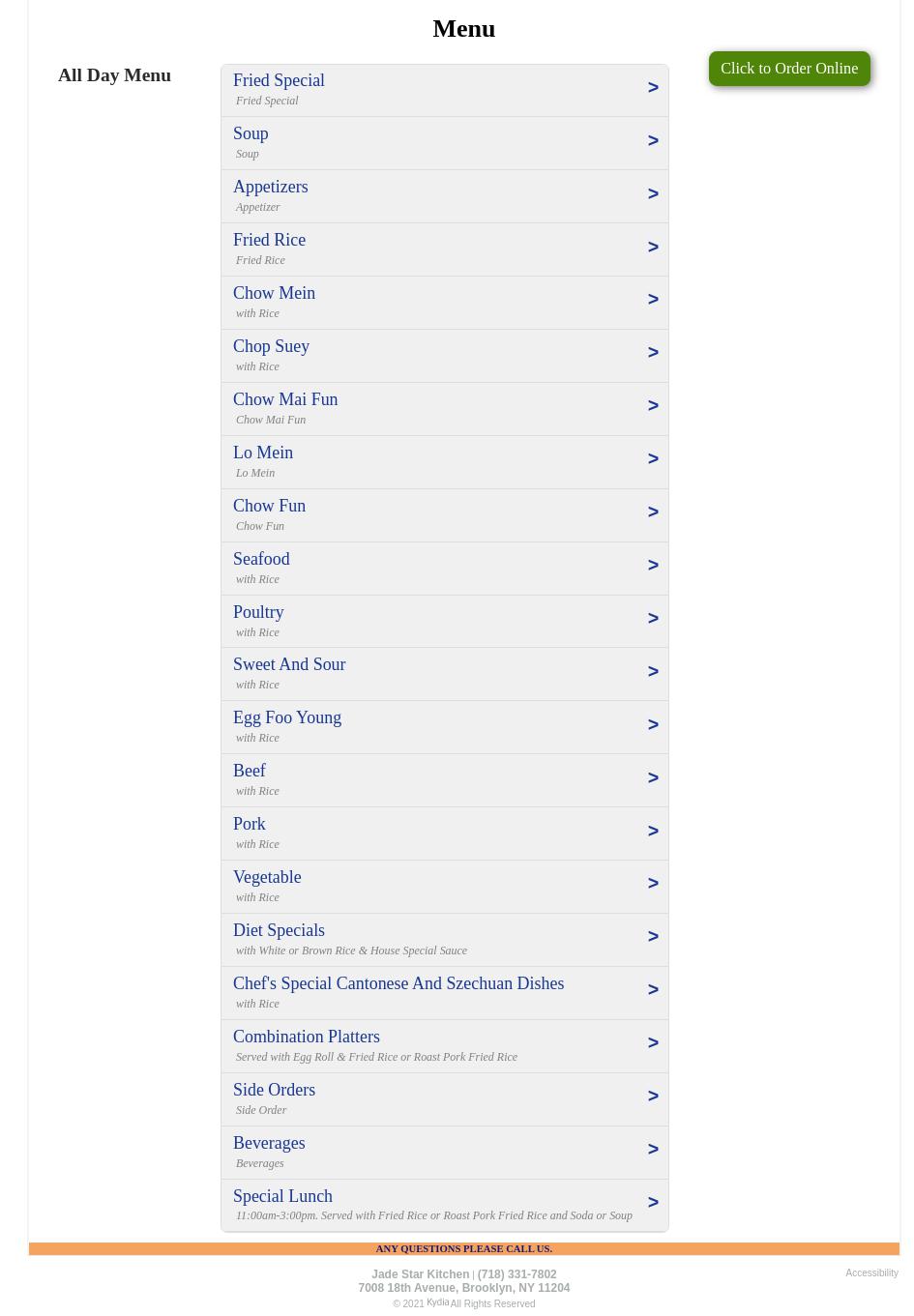Expand the Chow Mai Fun chevron
This screenshot has height=1316, width=914.
[653, 406]
